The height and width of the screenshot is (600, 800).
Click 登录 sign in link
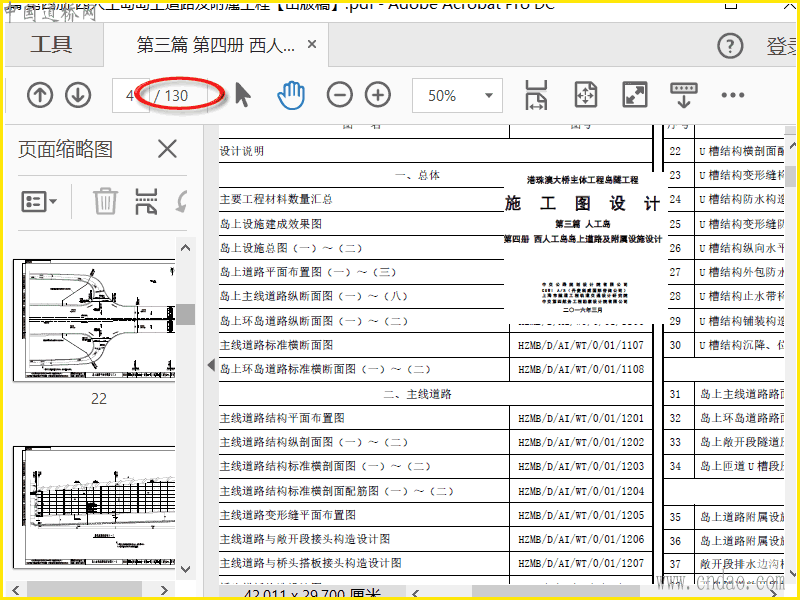pyautogui.click(x=782, y=46)
